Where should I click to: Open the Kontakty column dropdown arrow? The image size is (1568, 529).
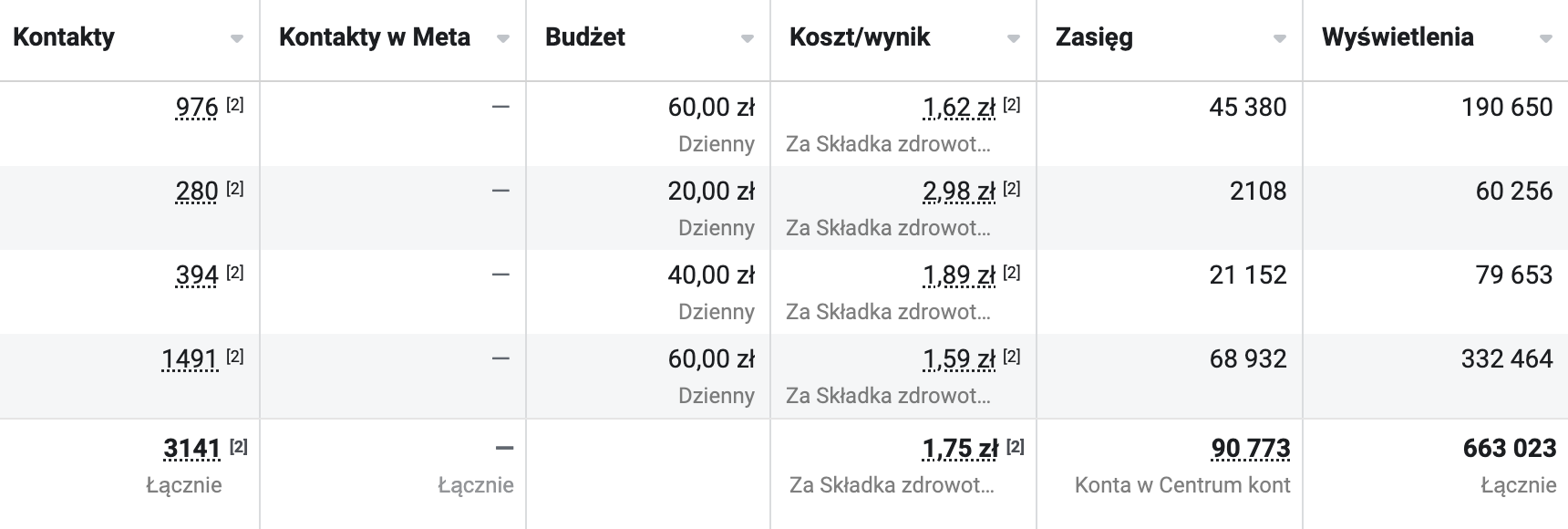[x=237, y=39]
